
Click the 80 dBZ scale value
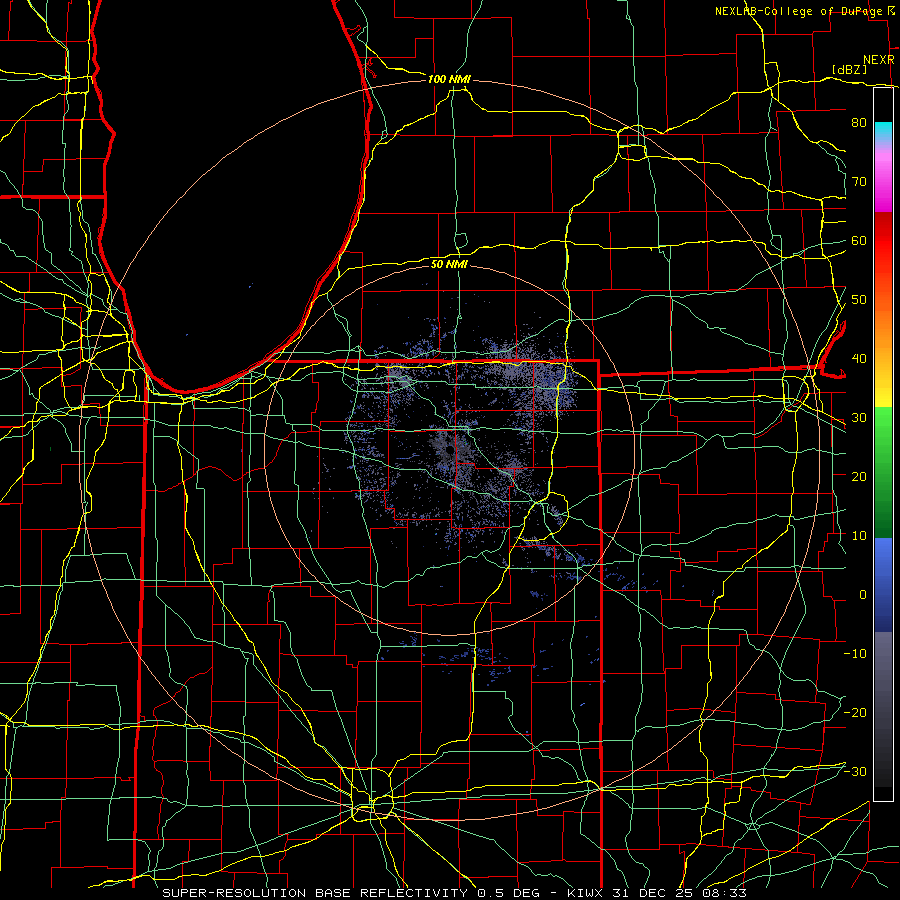859,122
